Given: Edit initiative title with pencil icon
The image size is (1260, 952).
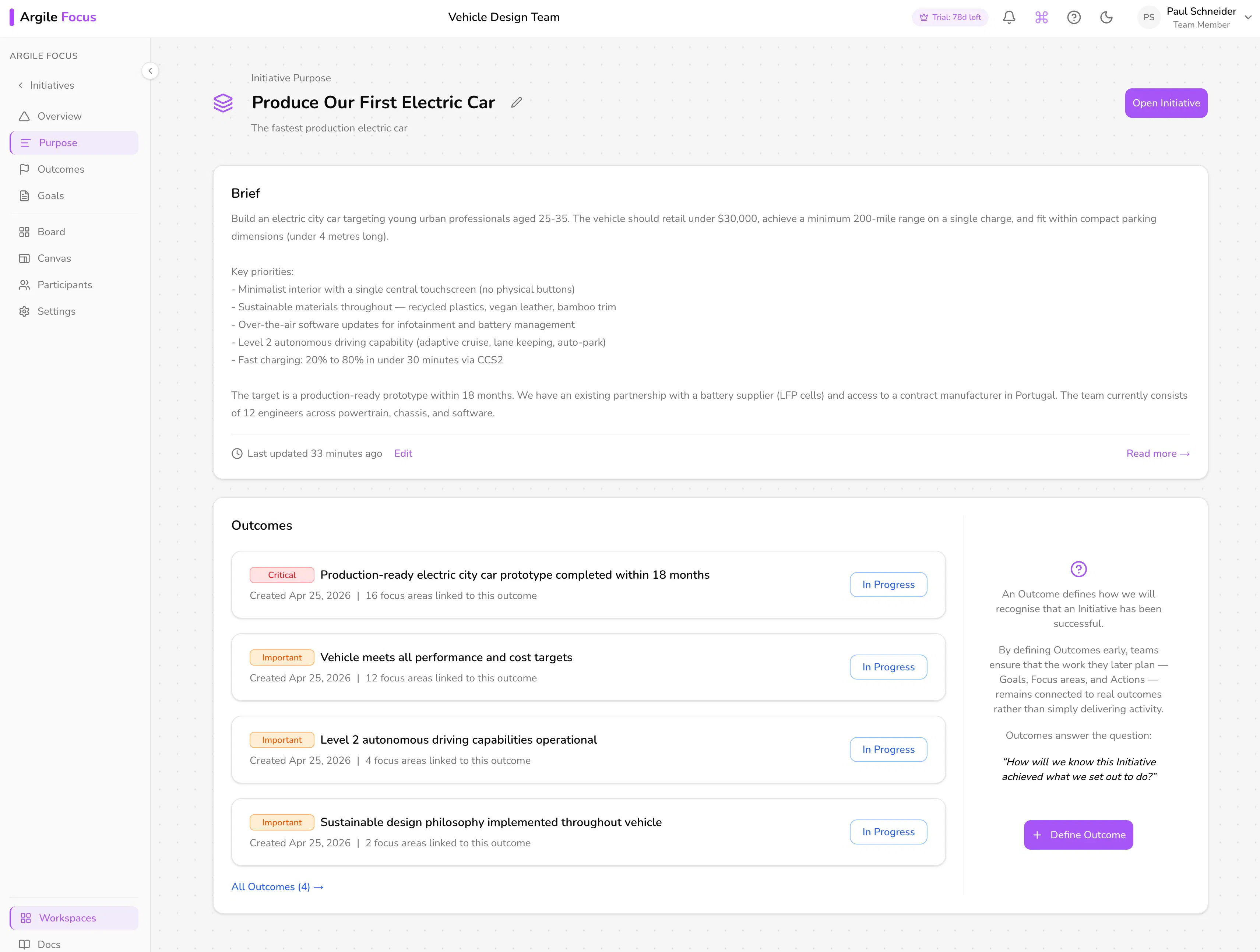Looking at the screenshot, I should point(517,102).
